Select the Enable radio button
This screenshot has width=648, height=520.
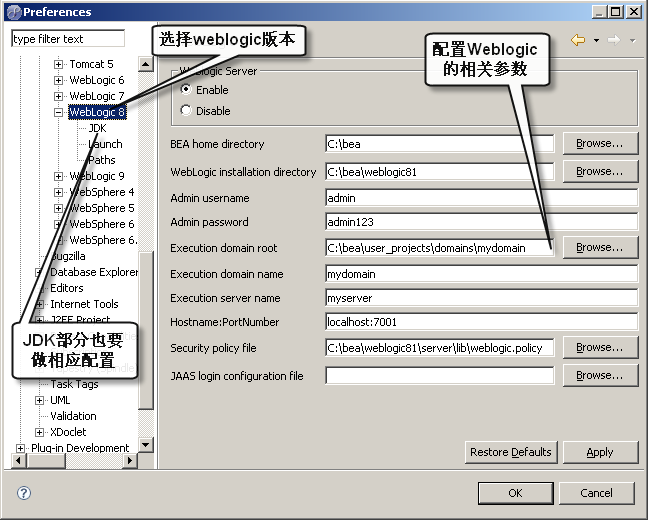(x=185, y=90)
